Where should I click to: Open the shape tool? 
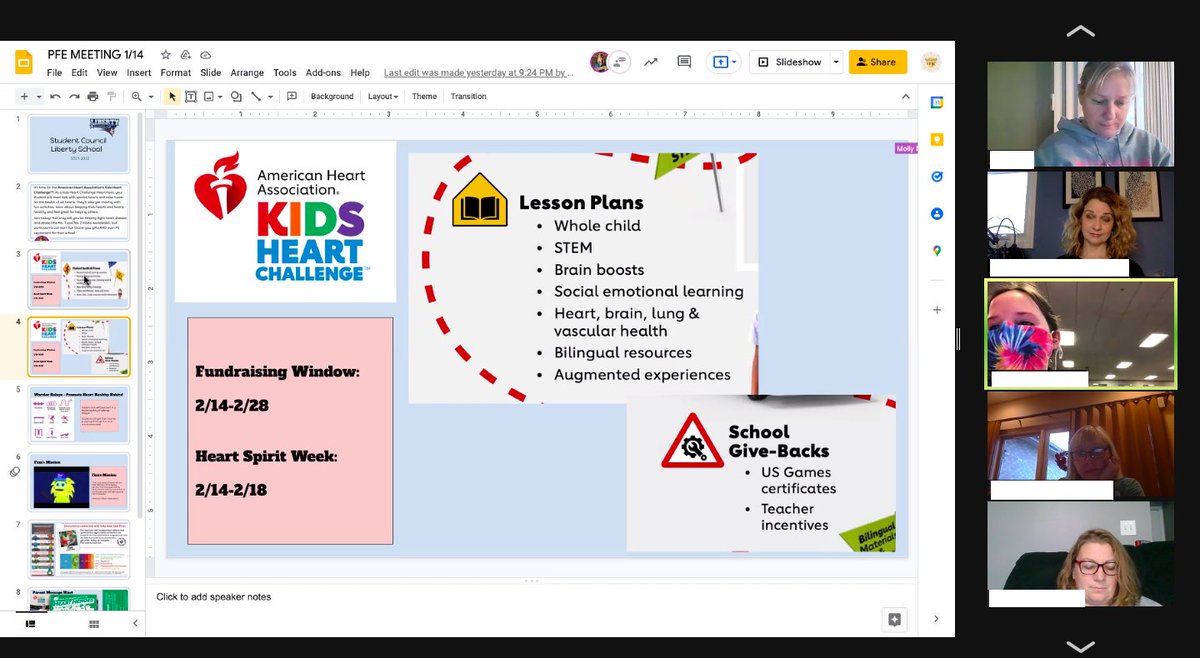point(236,96)
